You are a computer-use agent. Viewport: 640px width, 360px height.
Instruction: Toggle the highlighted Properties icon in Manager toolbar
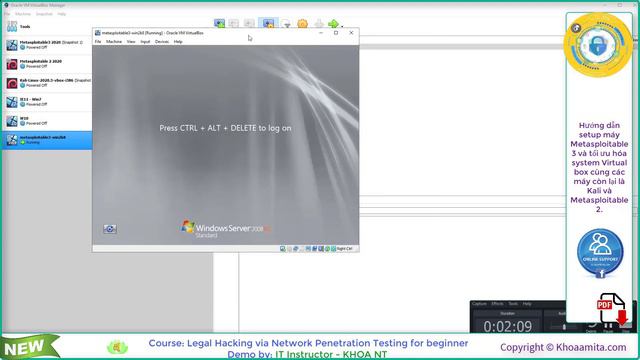coord(268,23)
